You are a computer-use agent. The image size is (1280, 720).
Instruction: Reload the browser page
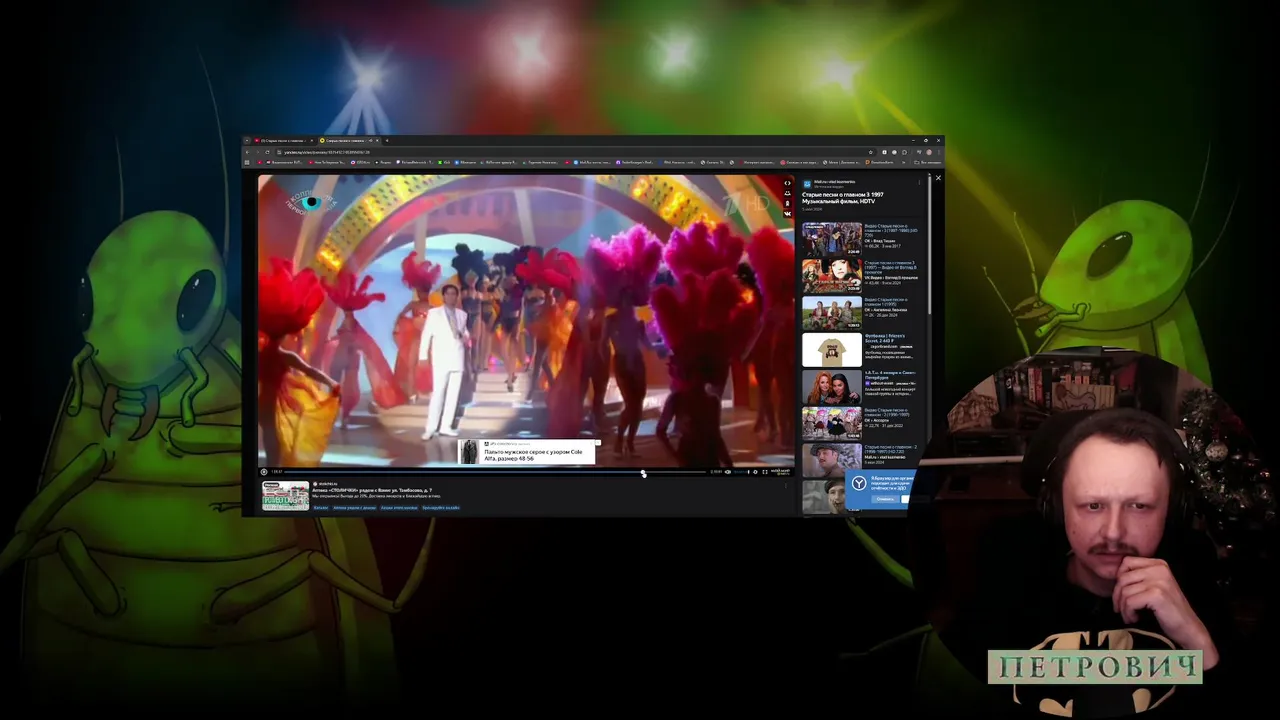coord(267,152)
